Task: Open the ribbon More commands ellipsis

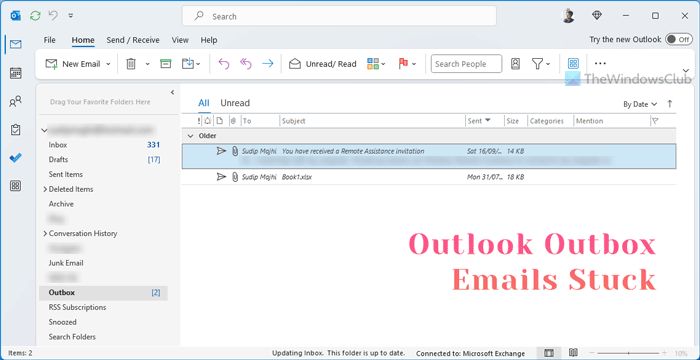Action: coord(600,63)
